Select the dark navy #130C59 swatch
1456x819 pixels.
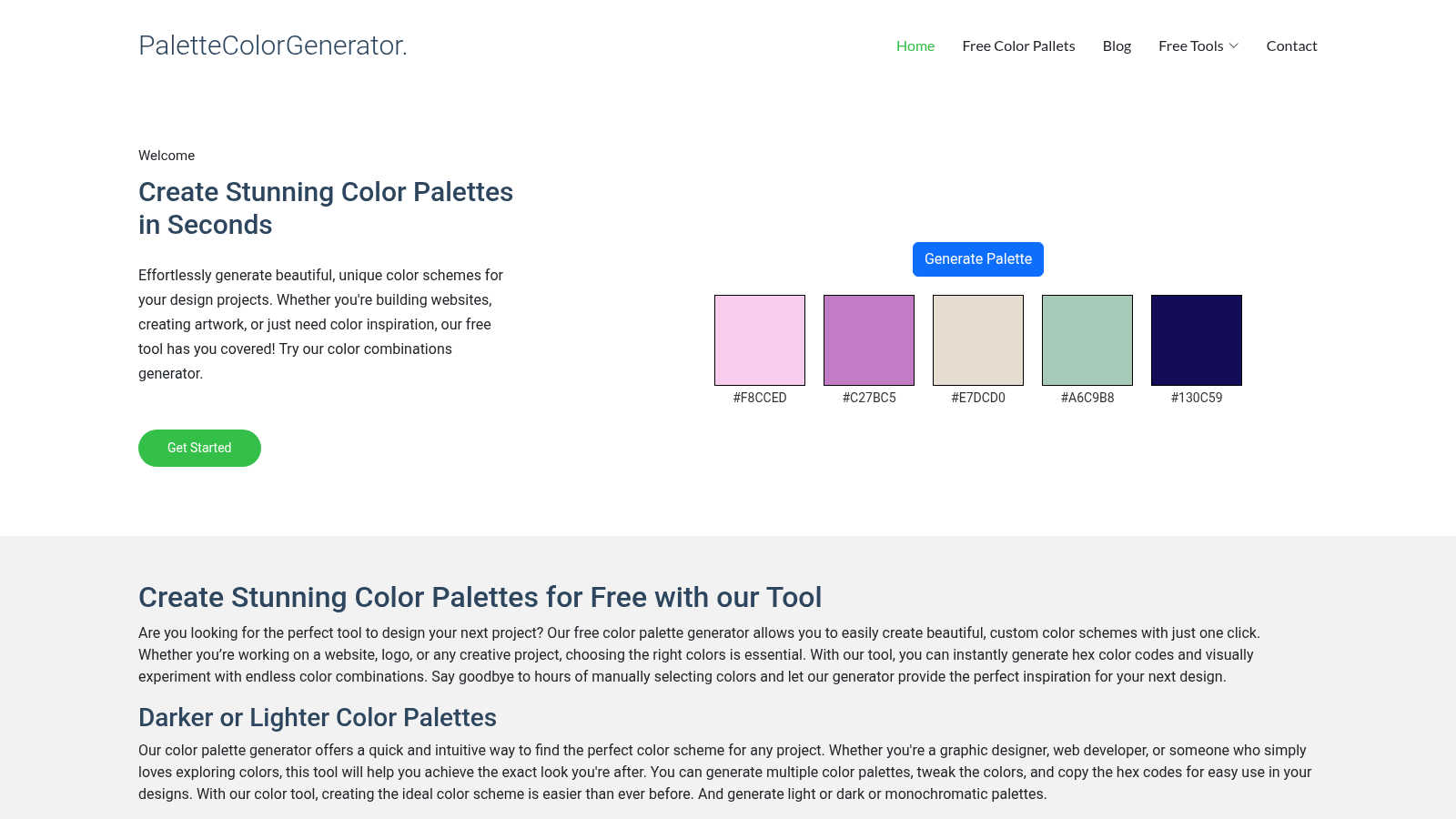coord(1197,340)
